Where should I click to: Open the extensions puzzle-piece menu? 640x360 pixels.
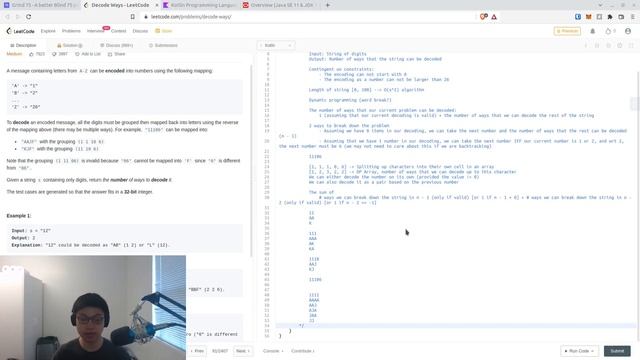click(x=610, y=17)
